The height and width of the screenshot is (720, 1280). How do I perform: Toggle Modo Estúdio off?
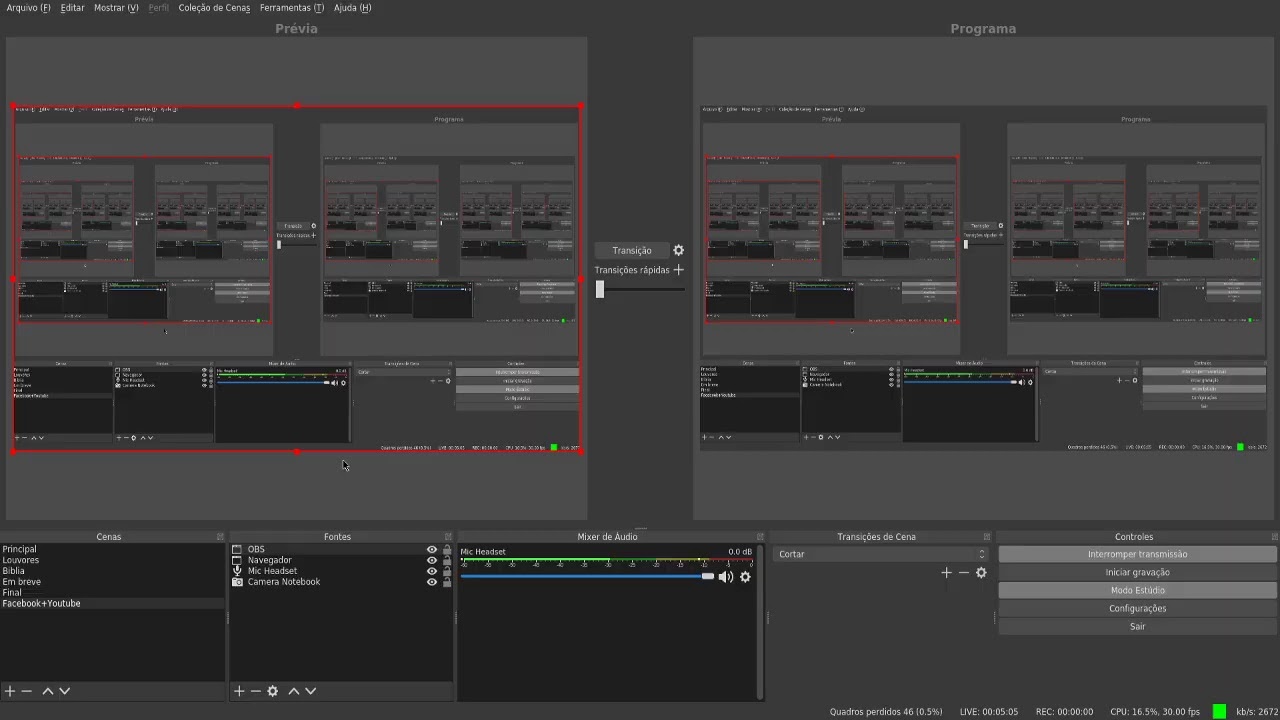1137,590
